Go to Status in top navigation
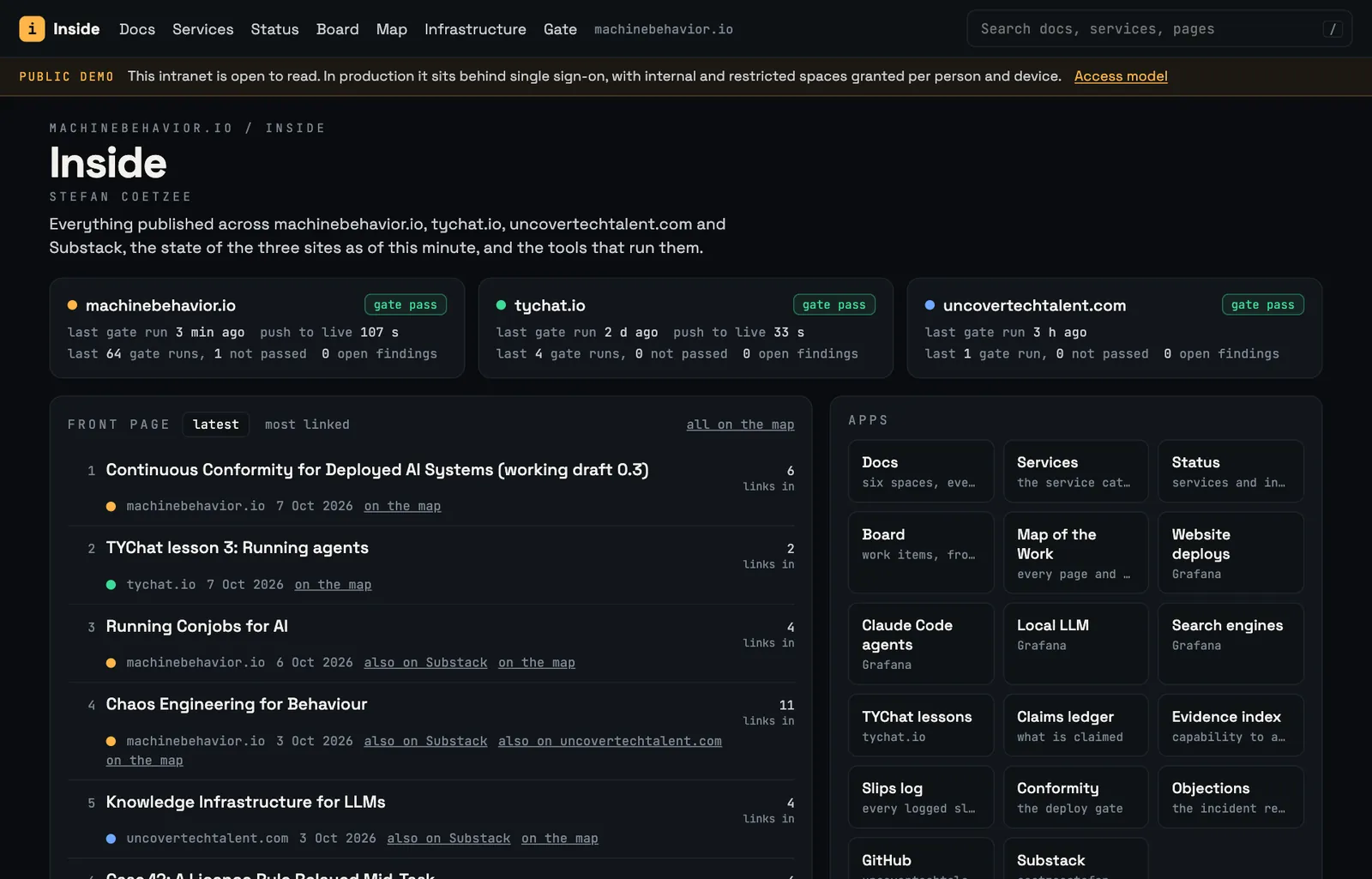This screenshot has height=879, width=1372. [x=274, y=29]
